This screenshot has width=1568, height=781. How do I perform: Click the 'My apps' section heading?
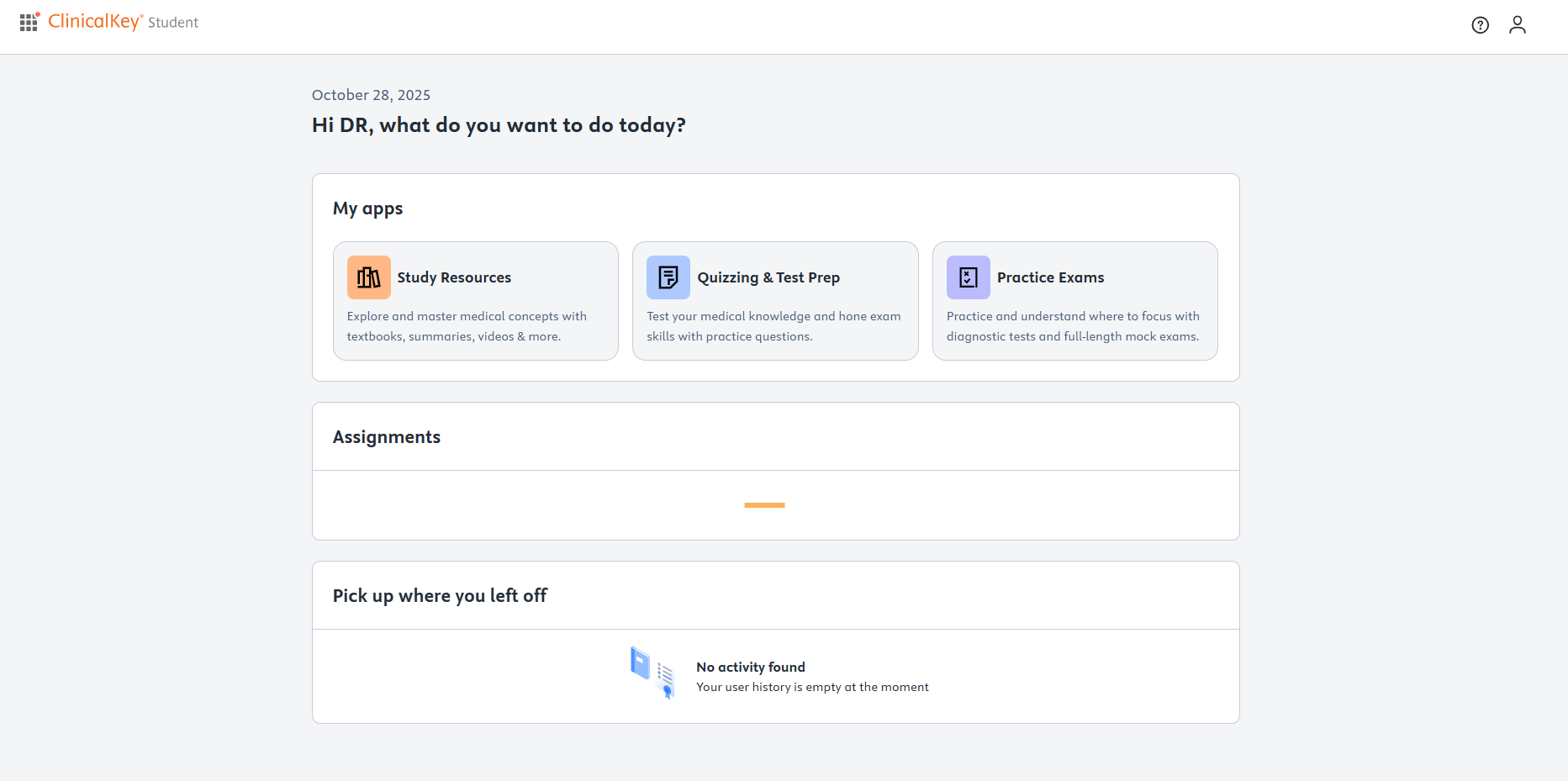point(367,208)
